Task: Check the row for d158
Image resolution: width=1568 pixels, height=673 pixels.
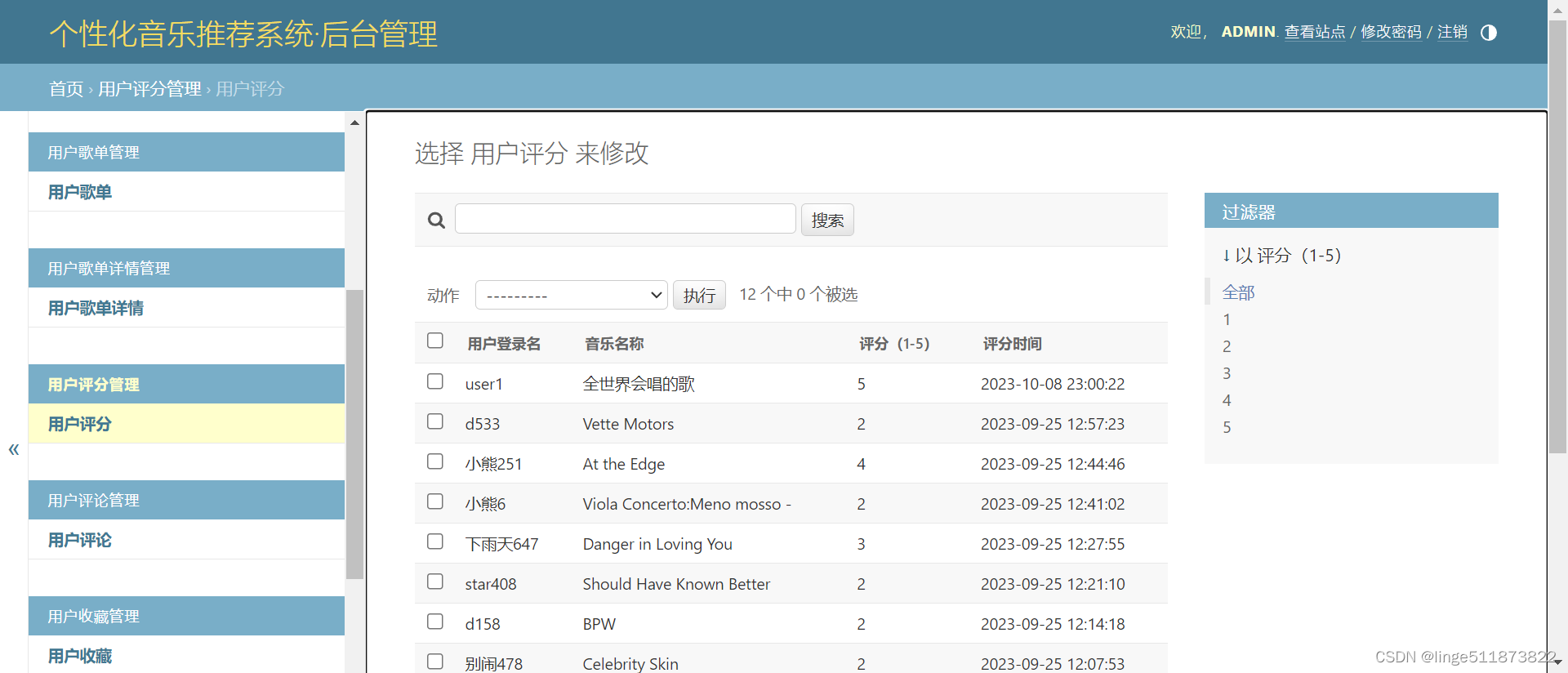Action: (x=435, y=622)
